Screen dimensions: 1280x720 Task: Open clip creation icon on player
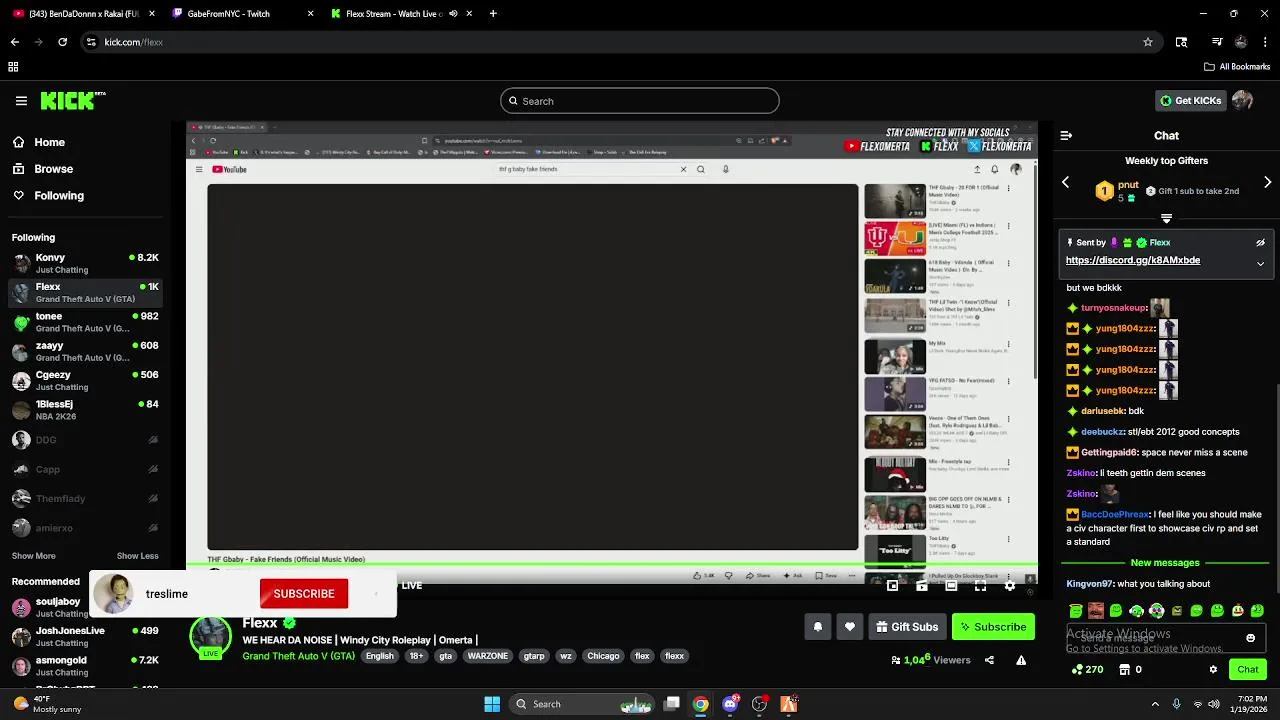coord(921,586)
